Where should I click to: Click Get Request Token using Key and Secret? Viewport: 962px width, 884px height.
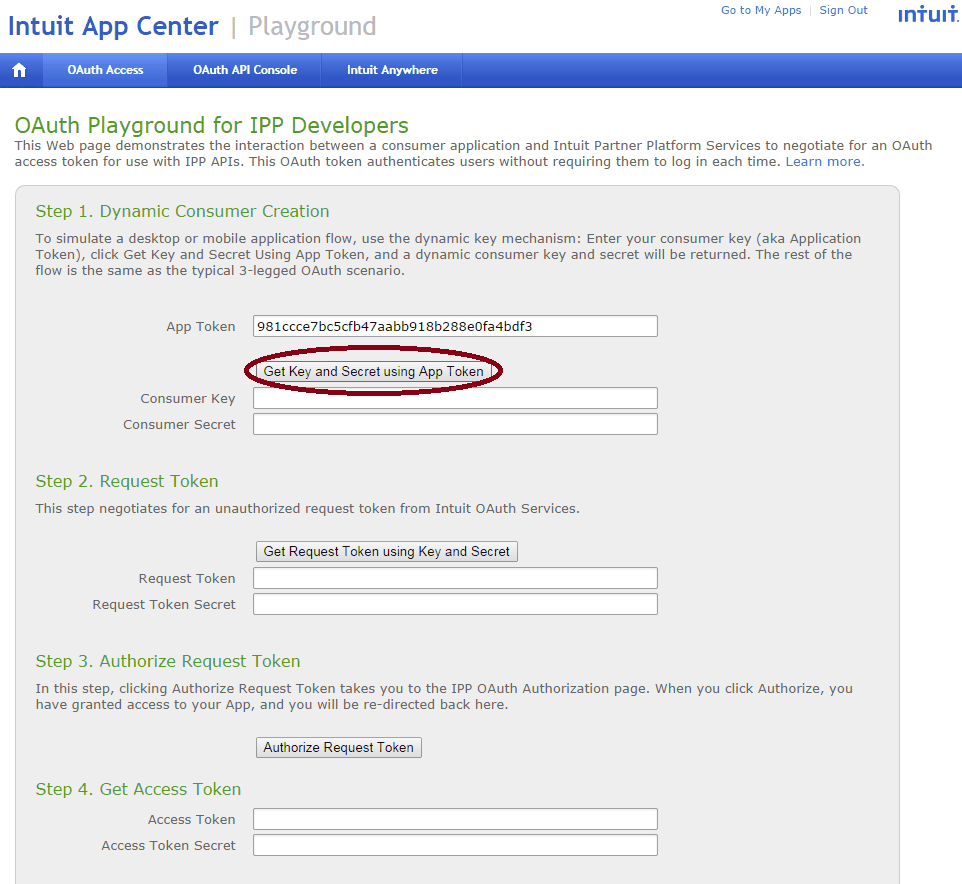point(387,552)
